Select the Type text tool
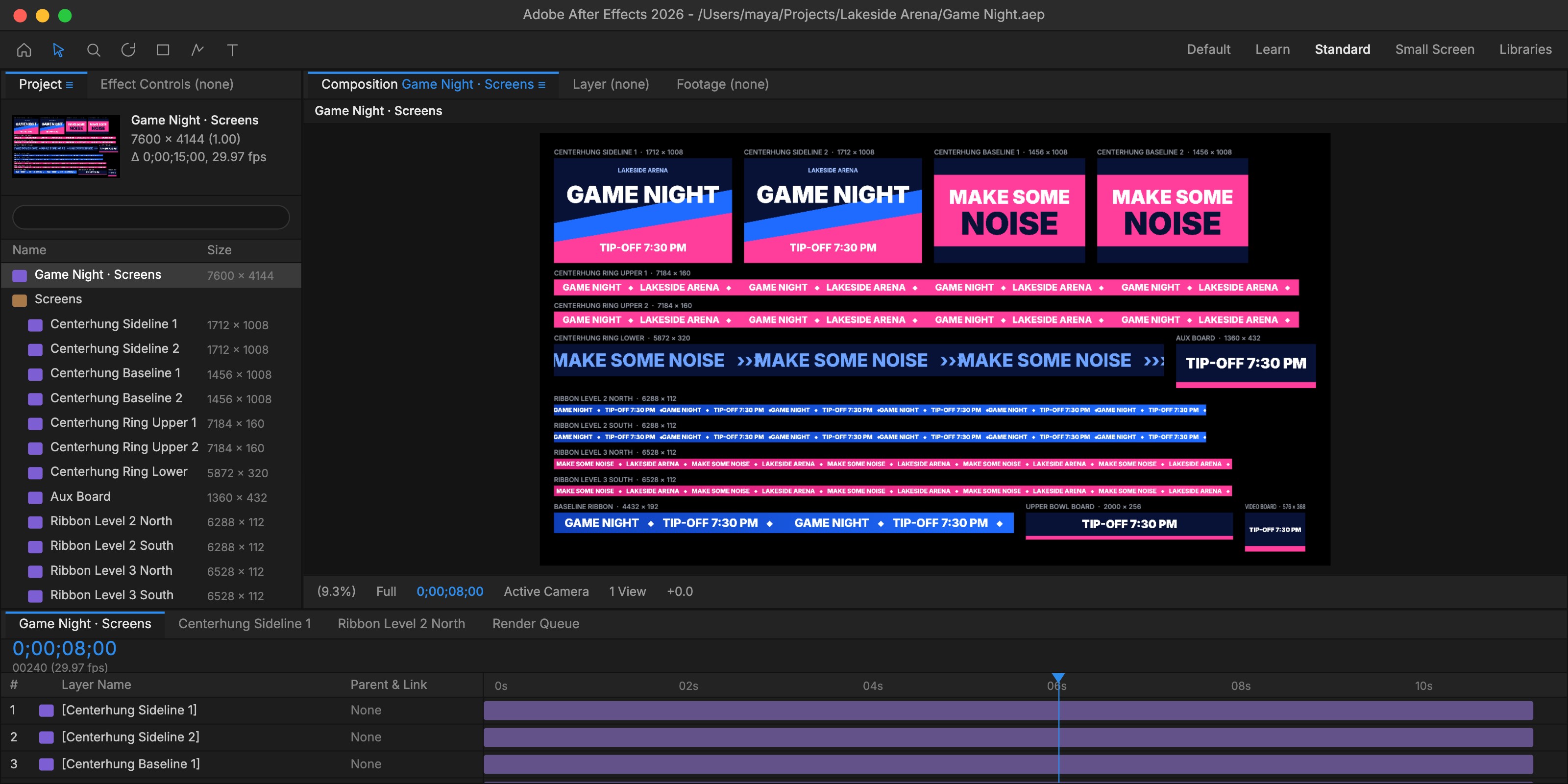This screenshot has width=1568, height=784. tap(232, 50)
